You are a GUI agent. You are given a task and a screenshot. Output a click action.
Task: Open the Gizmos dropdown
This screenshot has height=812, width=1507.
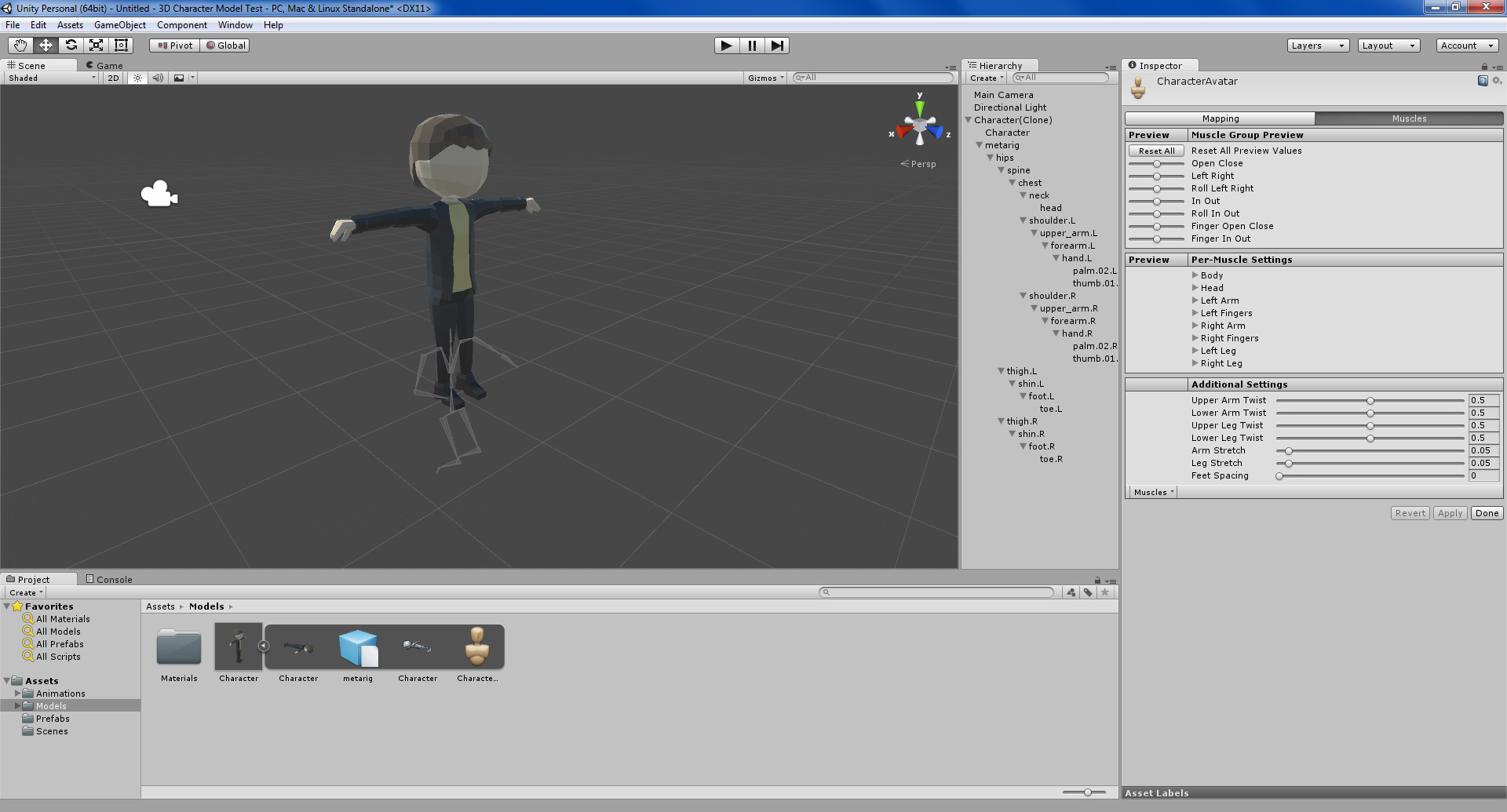[766, 78]
